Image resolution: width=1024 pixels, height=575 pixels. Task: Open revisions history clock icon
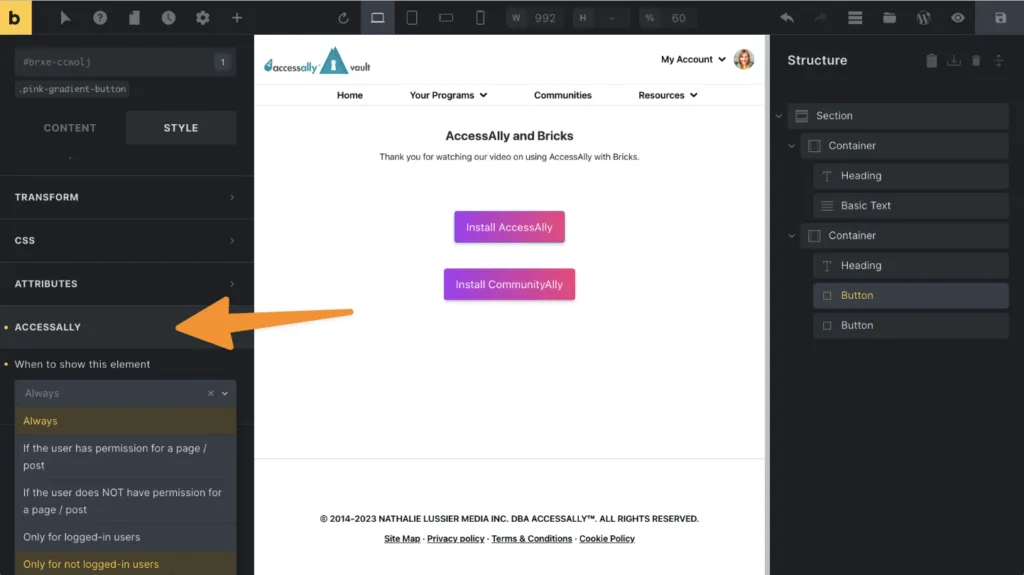coord(168,18)
